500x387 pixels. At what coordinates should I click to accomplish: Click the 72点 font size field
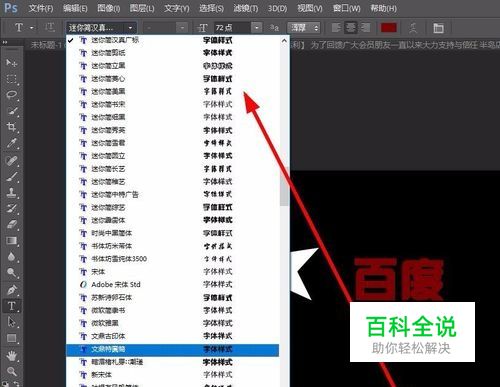pos(232,28)
